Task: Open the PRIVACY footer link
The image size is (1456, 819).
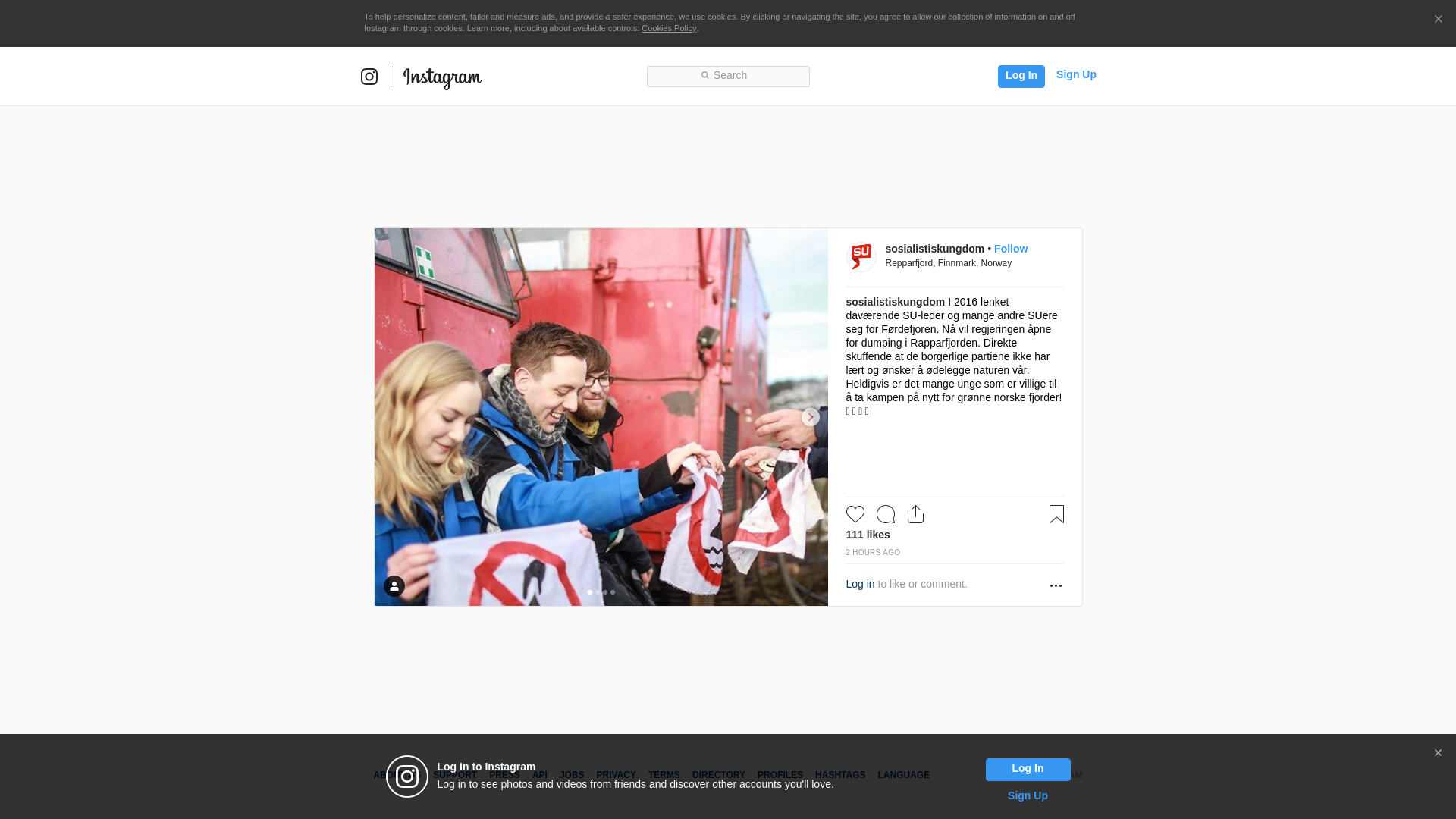Action: point(616,775)
